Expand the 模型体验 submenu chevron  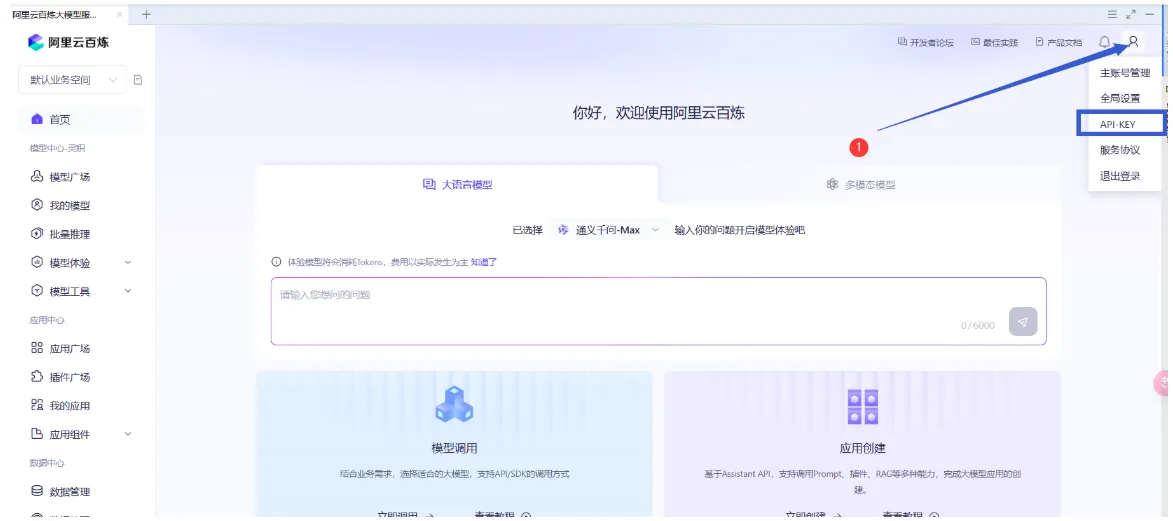pyautogui.click(x=127, y=262)
